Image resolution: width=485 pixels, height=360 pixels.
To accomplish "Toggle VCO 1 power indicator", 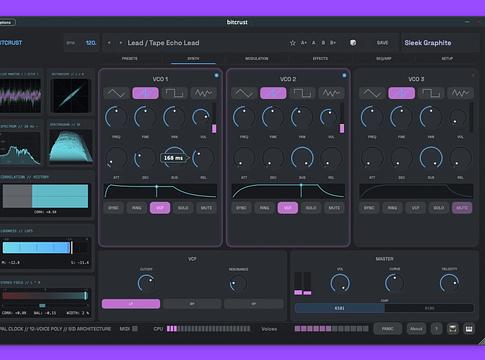I will pos(216,76).
